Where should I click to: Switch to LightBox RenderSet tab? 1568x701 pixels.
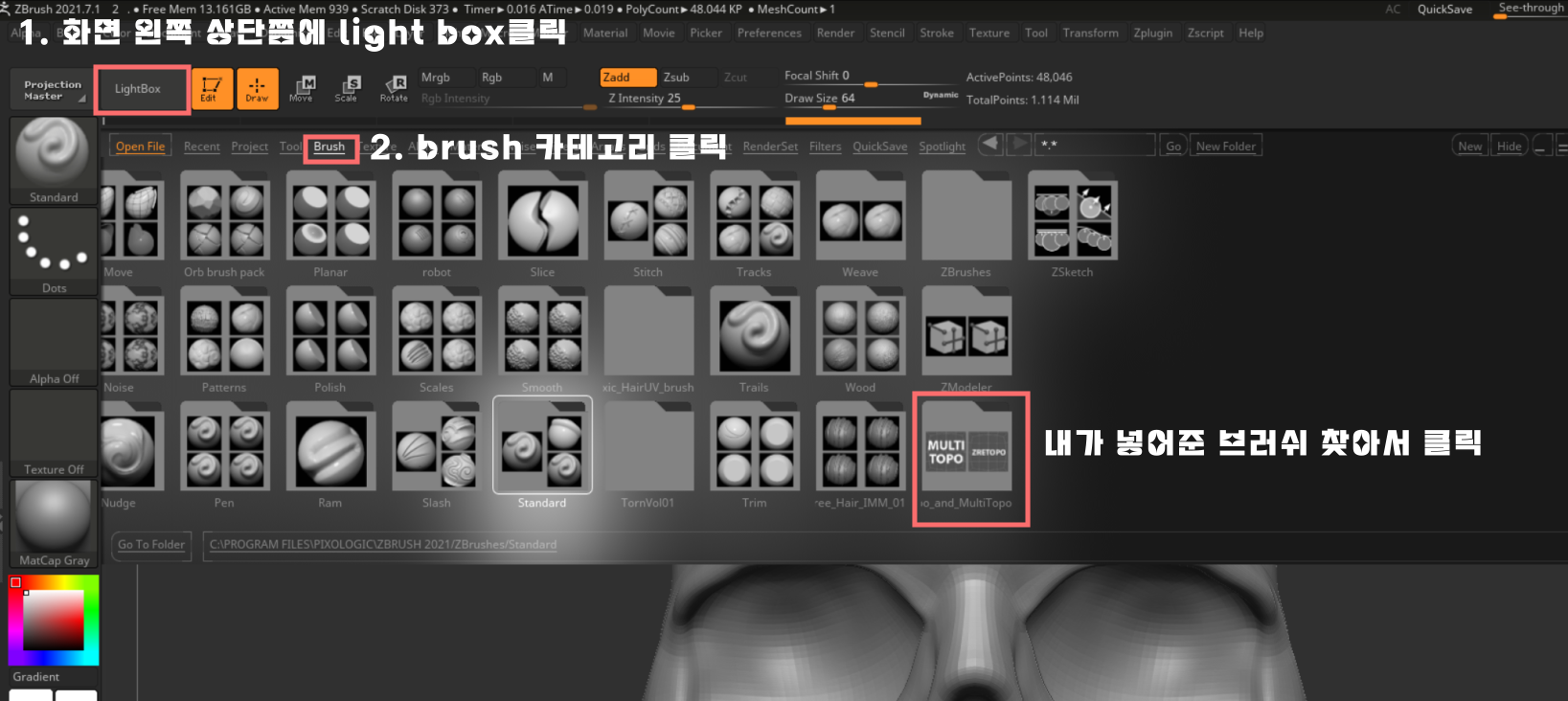(770, 147)
